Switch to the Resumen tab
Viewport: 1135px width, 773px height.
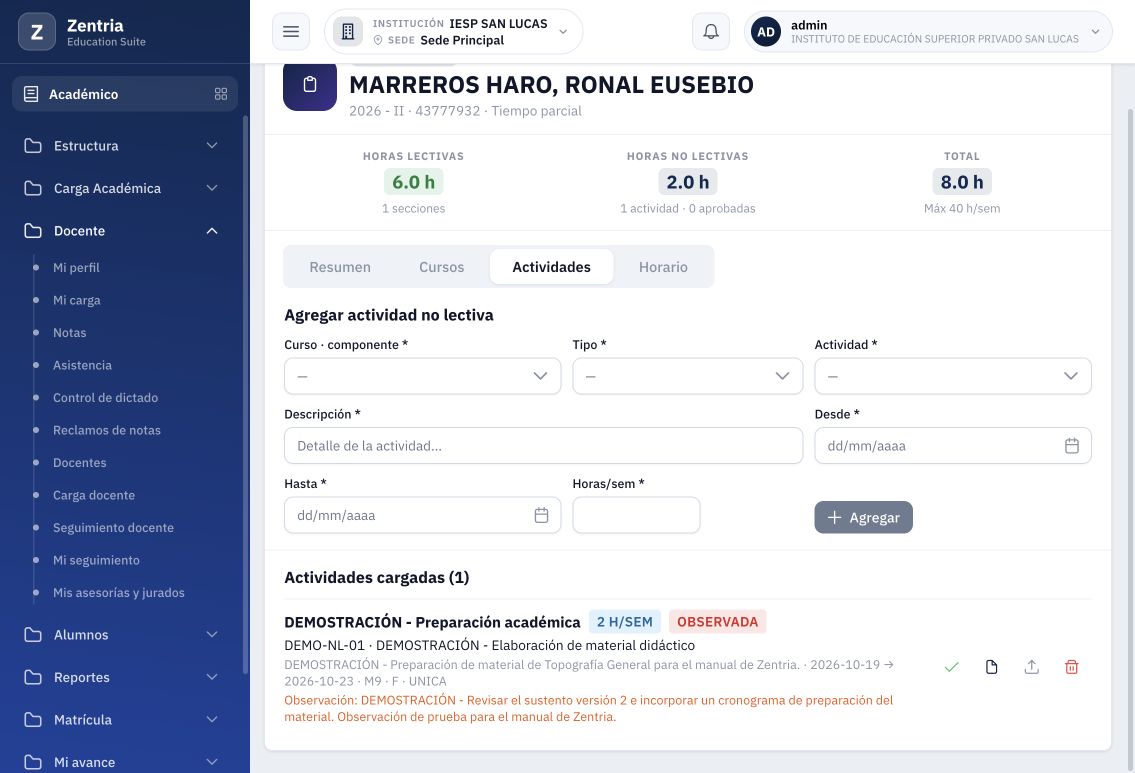[x=340, y=267]
